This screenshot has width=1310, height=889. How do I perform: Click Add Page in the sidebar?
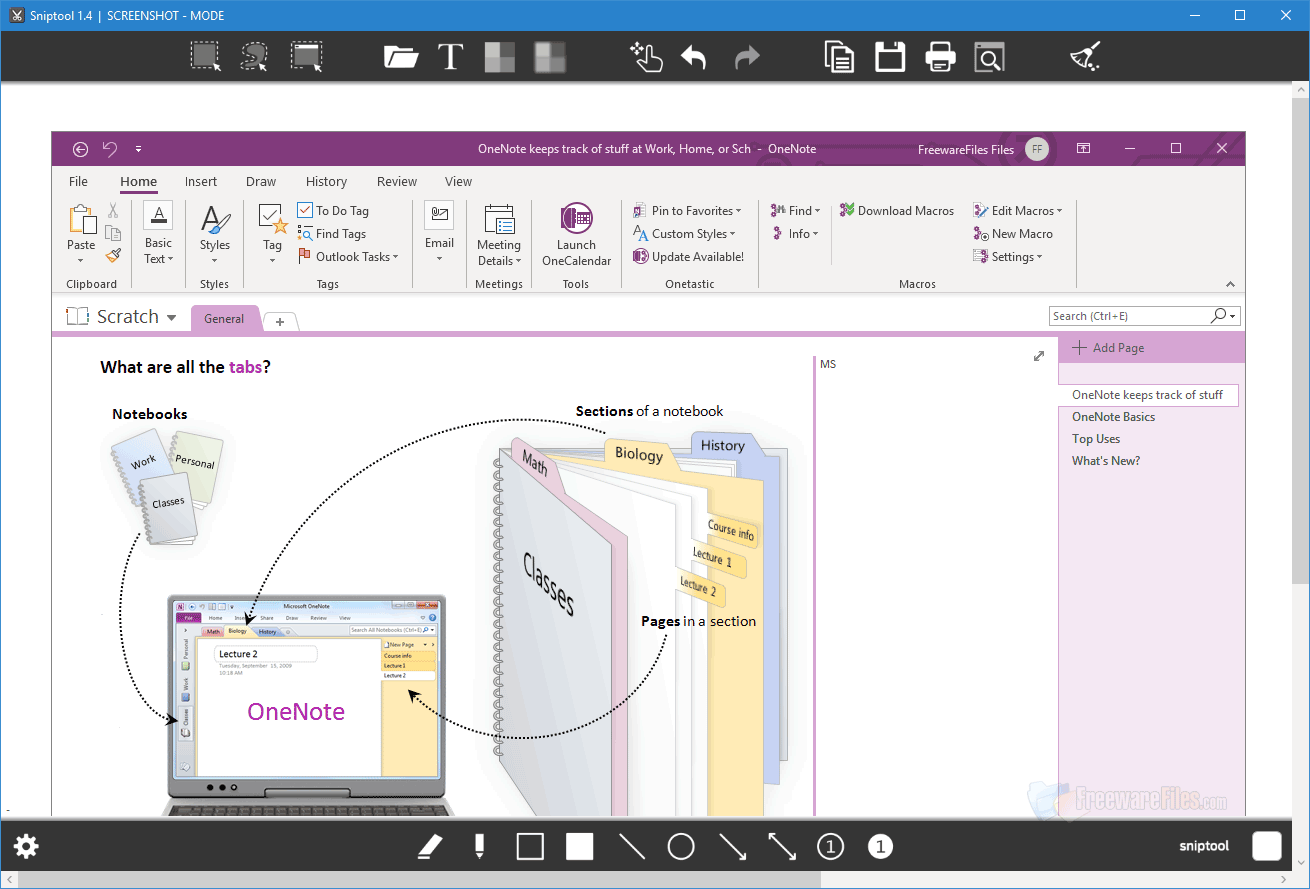tap(1110, 347)
